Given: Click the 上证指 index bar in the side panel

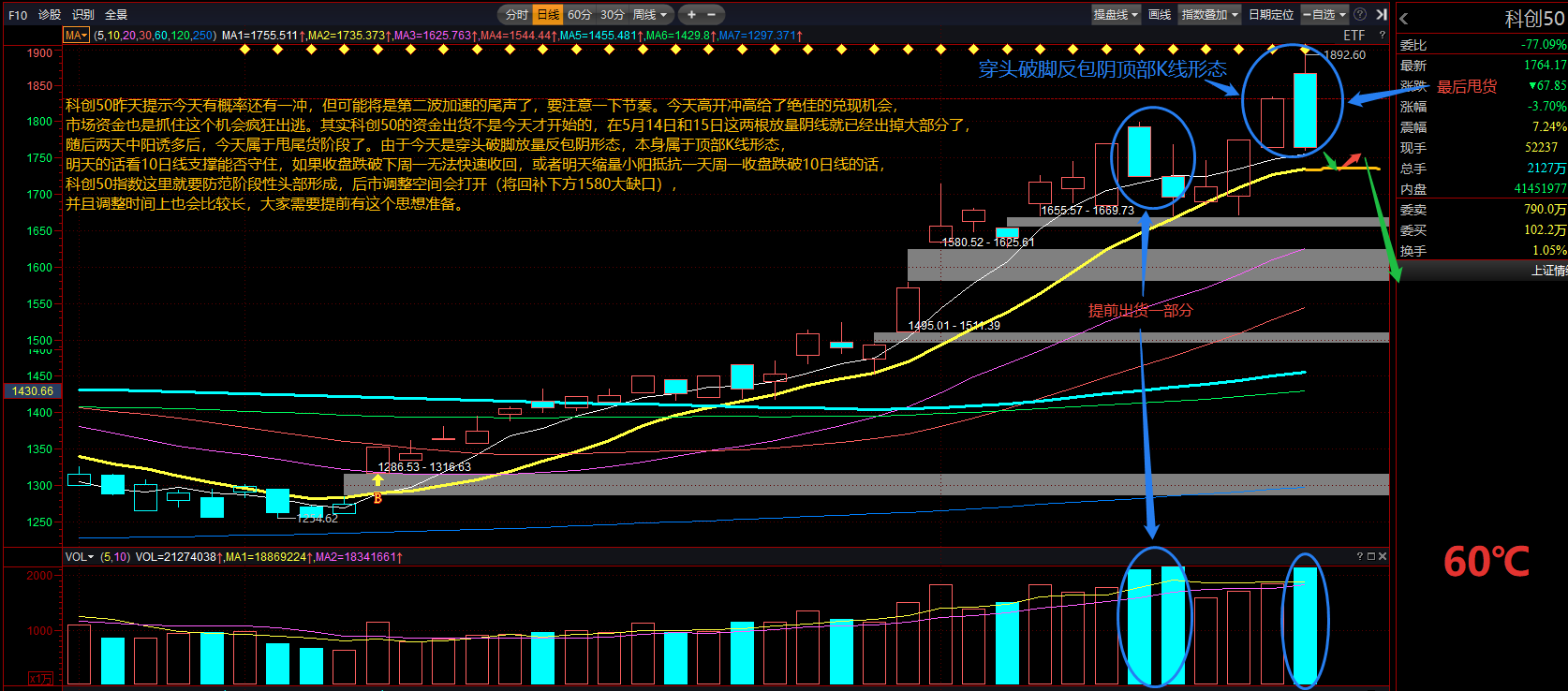Looking at the screenshot, I should (1483, 271).
